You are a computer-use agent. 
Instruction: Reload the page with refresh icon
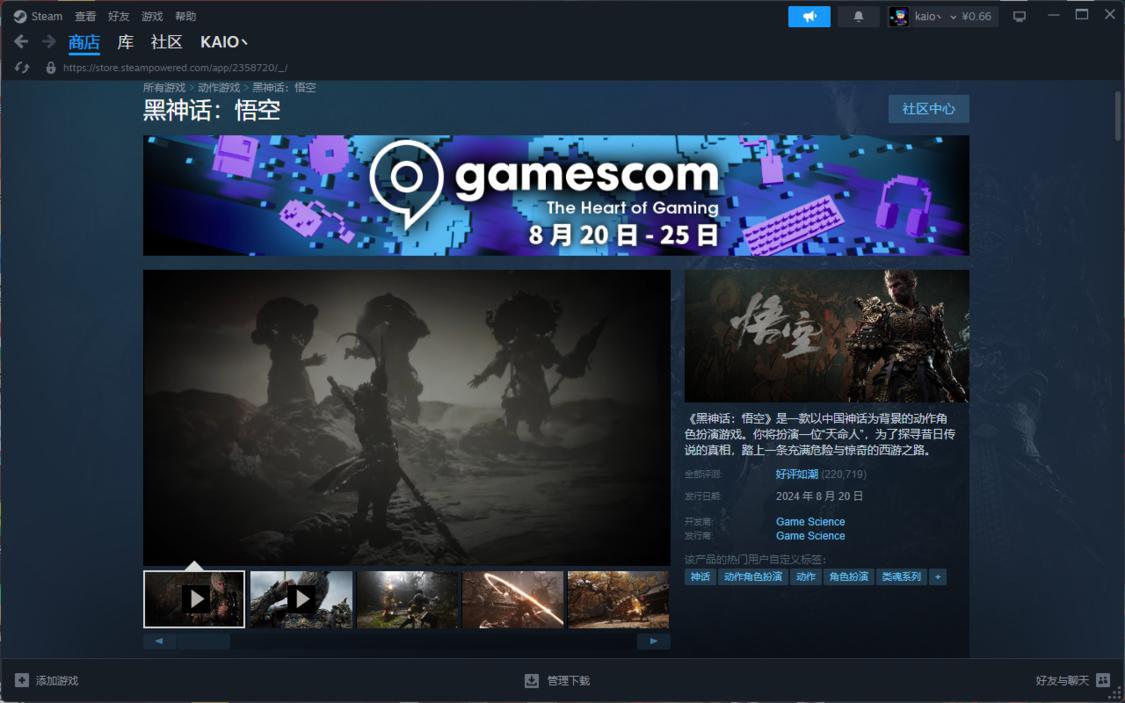(22, 67)
